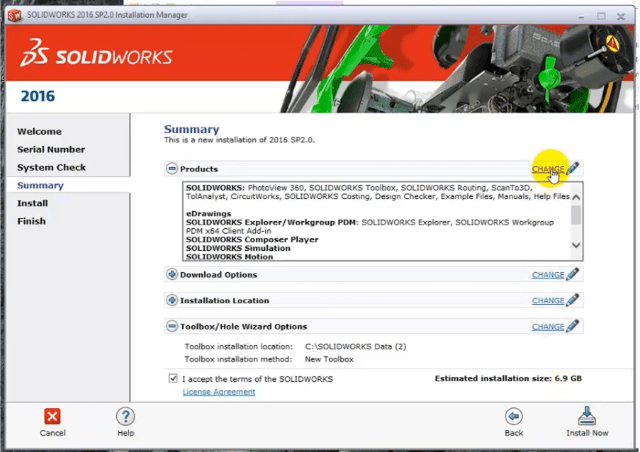The image size is (640, 452).
Task: Minimize the Installation Manager window
Action: point(581,16)
